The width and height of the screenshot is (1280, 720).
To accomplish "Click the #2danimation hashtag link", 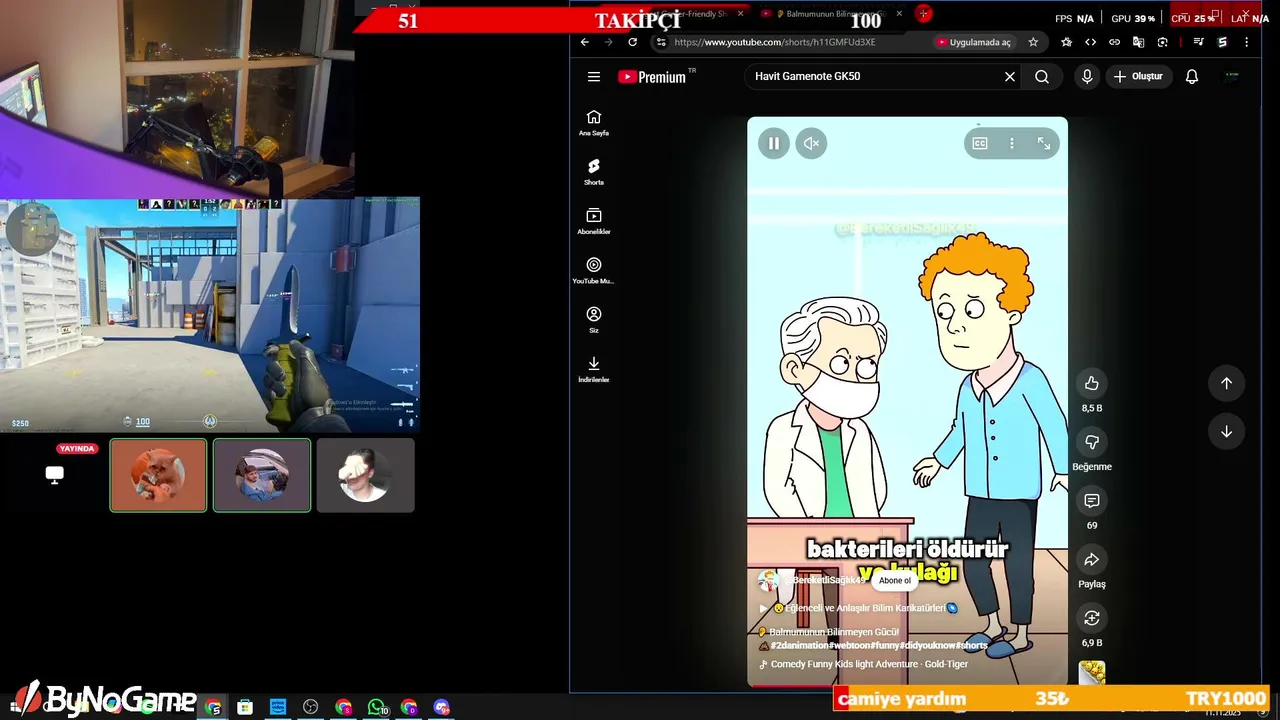I will tap(799, 646).
